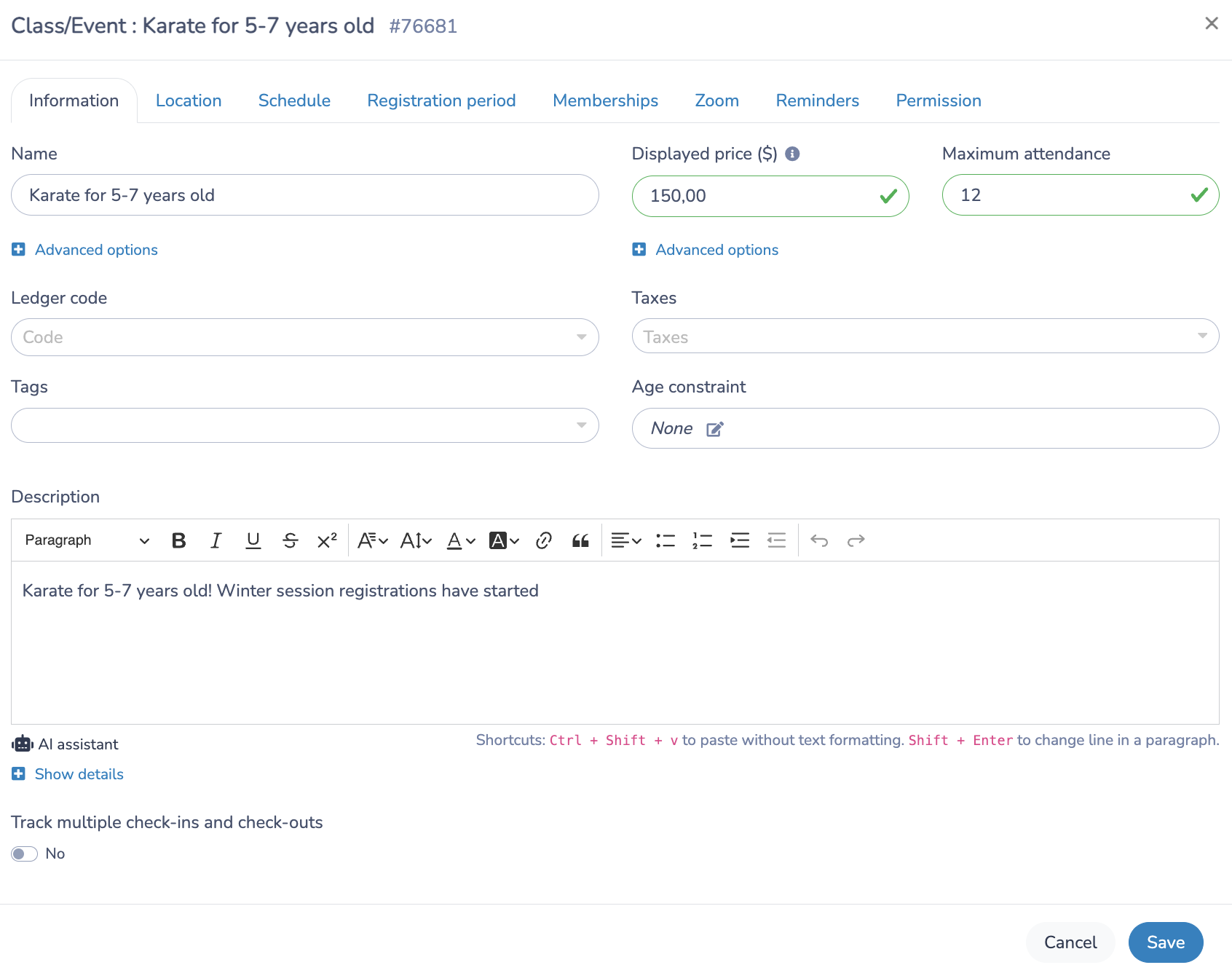Open the font color picker
Screen dimensions: 1232x973
pos(460,540)
